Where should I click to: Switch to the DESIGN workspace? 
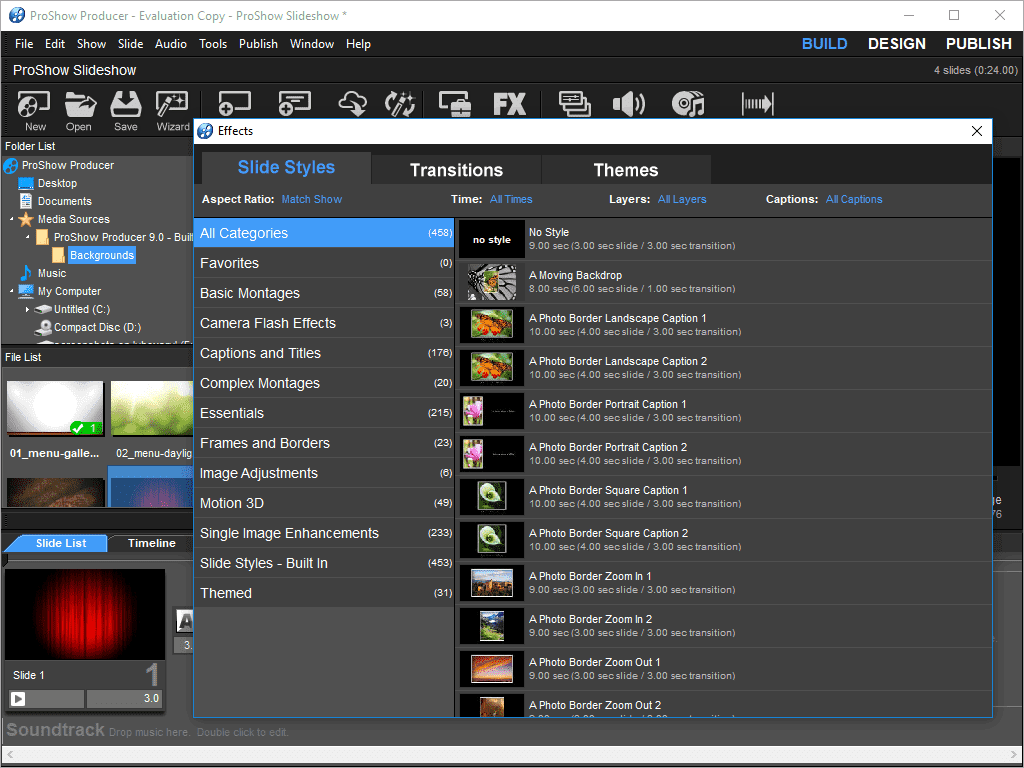(897, 44)
